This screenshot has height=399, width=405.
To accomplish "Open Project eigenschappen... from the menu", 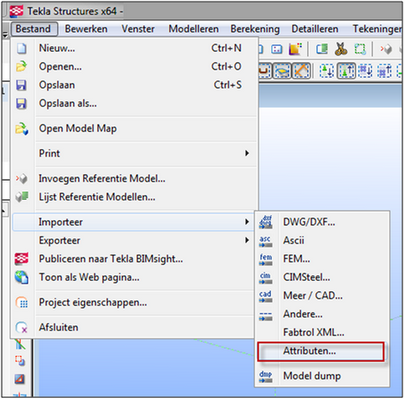I will pos(134,303).
